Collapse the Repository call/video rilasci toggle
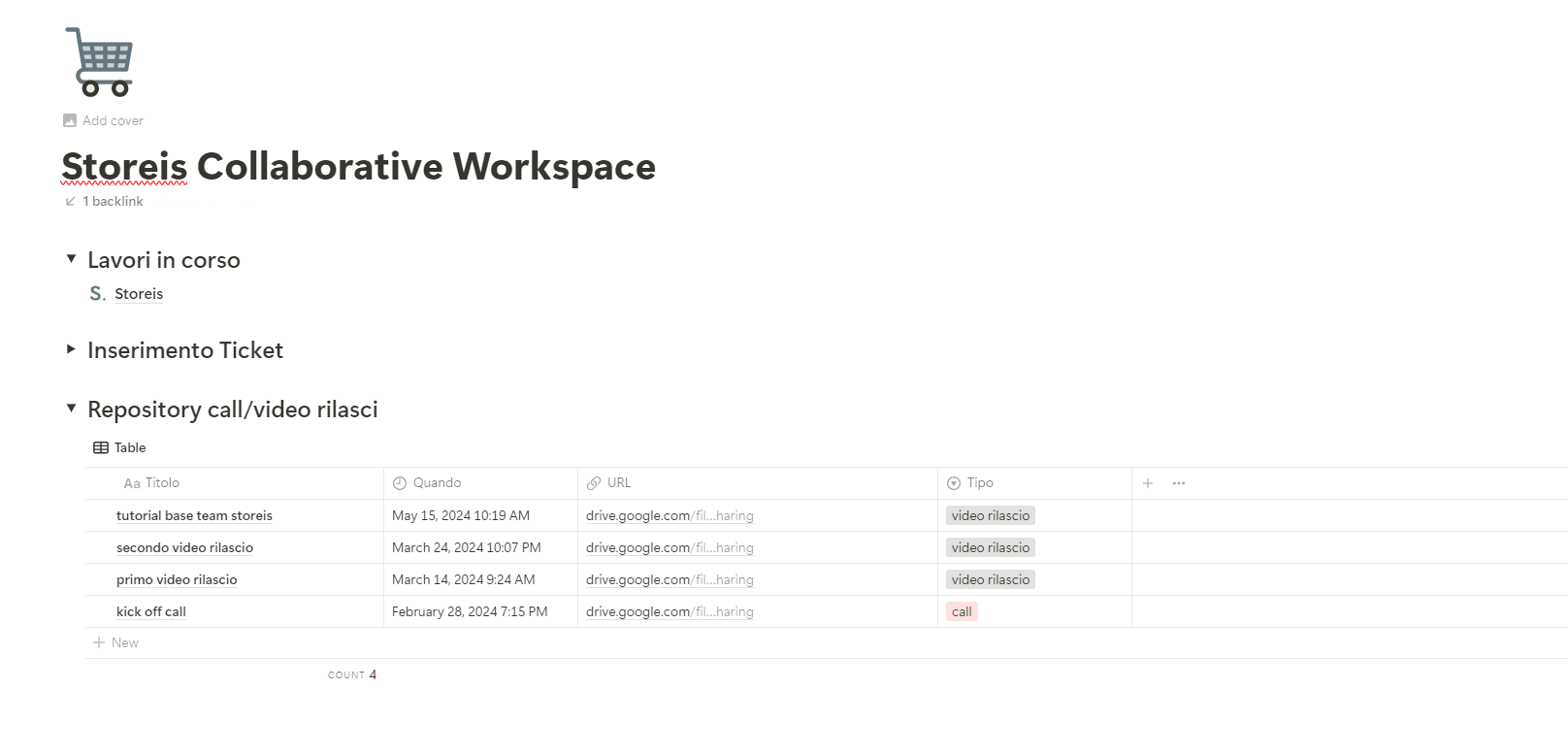This screenshot has width=1568, height=755. (71, 409)
